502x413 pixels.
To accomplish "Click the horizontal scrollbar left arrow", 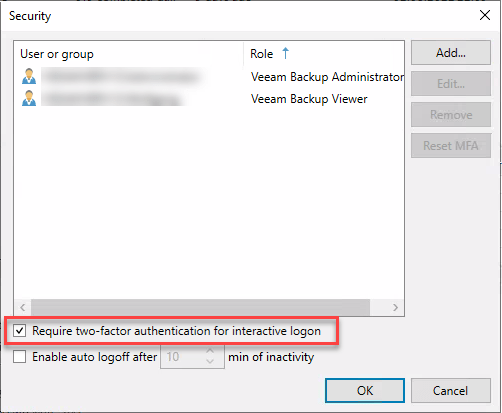I will tap(23, 307).
